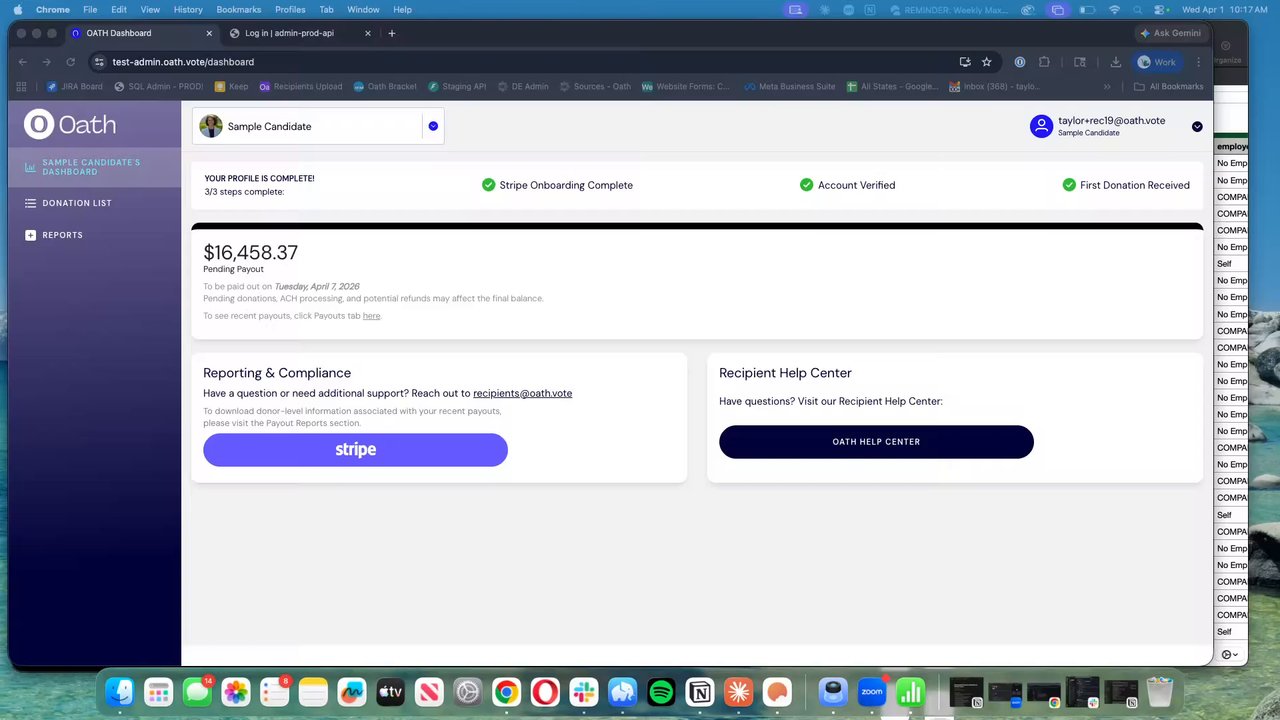Open the Bookmarks menu in menu bar
This screenshot has width=1280, height=720.
(x=239, y=9)
